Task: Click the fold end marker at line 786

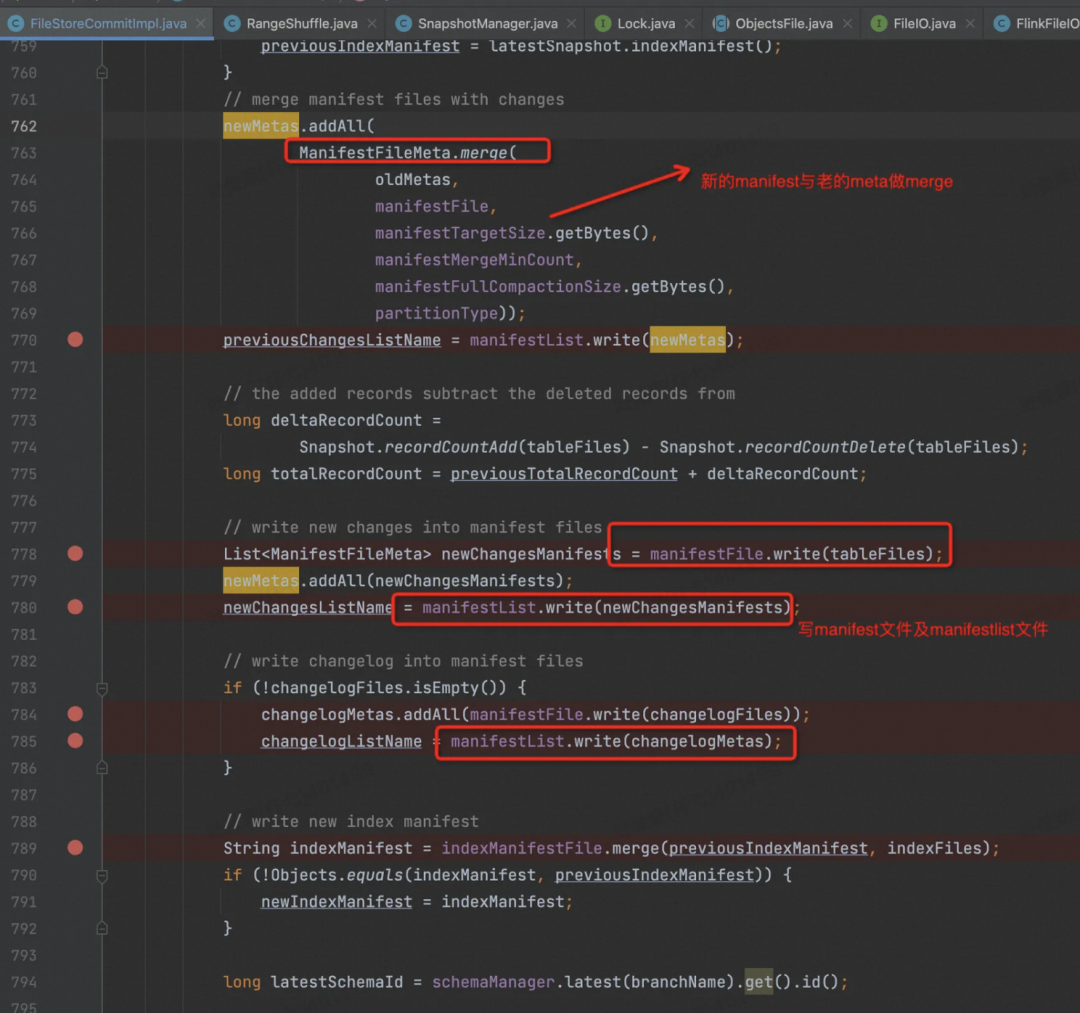Action: coord(102,768)
